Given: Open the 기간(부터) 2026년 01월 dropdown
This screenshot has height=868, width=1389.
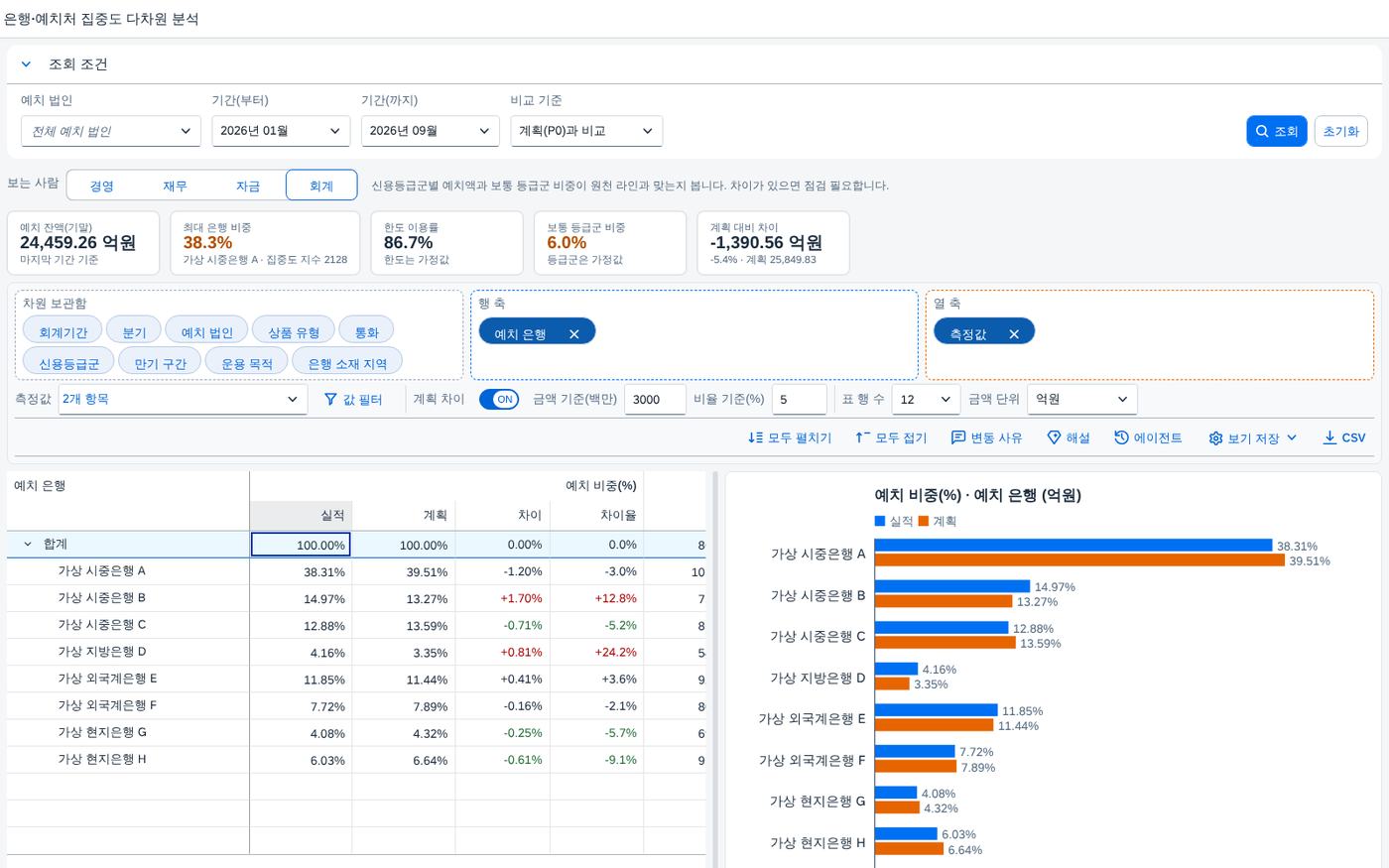Looking at the screenshot, I should coord(281,131).
